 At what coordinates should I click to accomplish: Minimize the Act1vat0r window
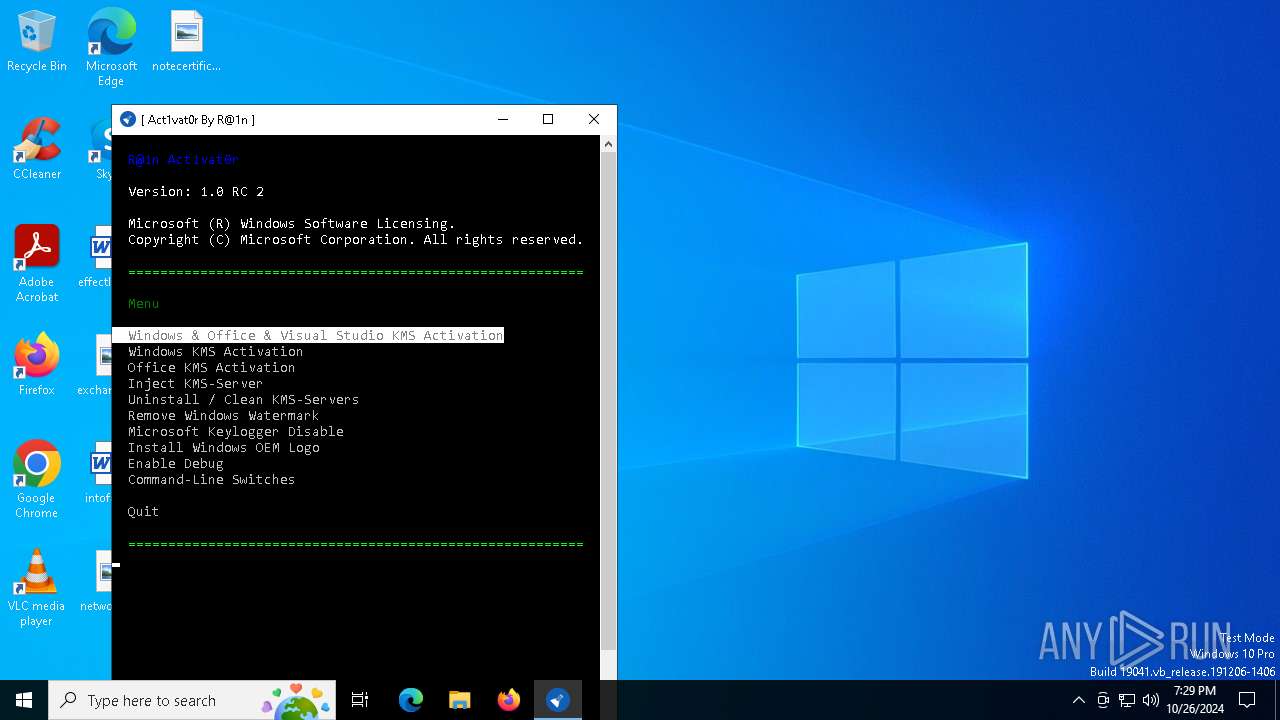pyautogui.click(x=502, y=119)
